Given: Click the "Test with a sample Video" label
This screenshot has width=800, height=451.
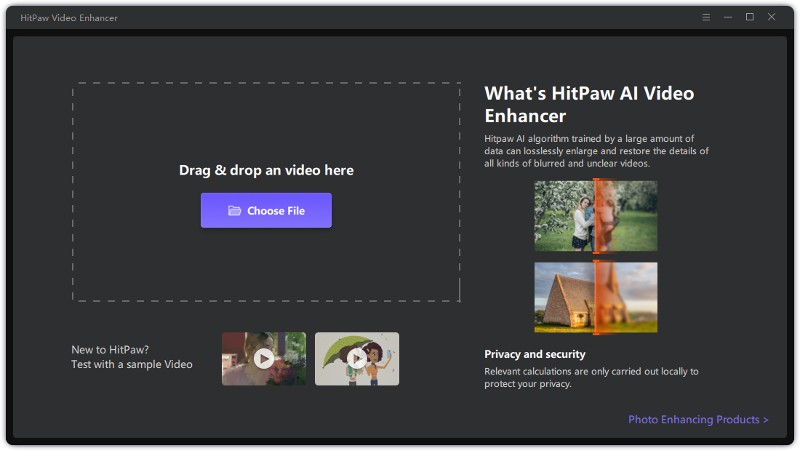Looking at the screenshot, I should 132,365.
